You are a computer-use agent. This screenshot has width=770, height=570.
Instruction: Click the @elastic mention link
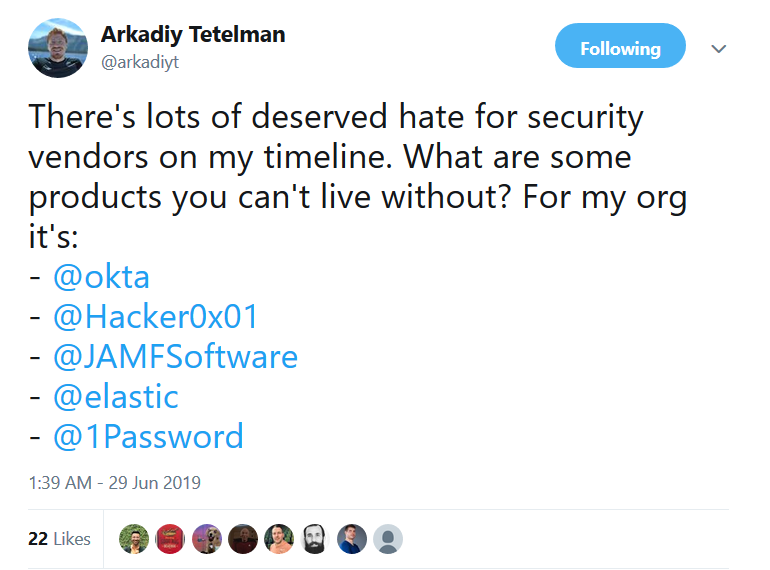point(116,397)
